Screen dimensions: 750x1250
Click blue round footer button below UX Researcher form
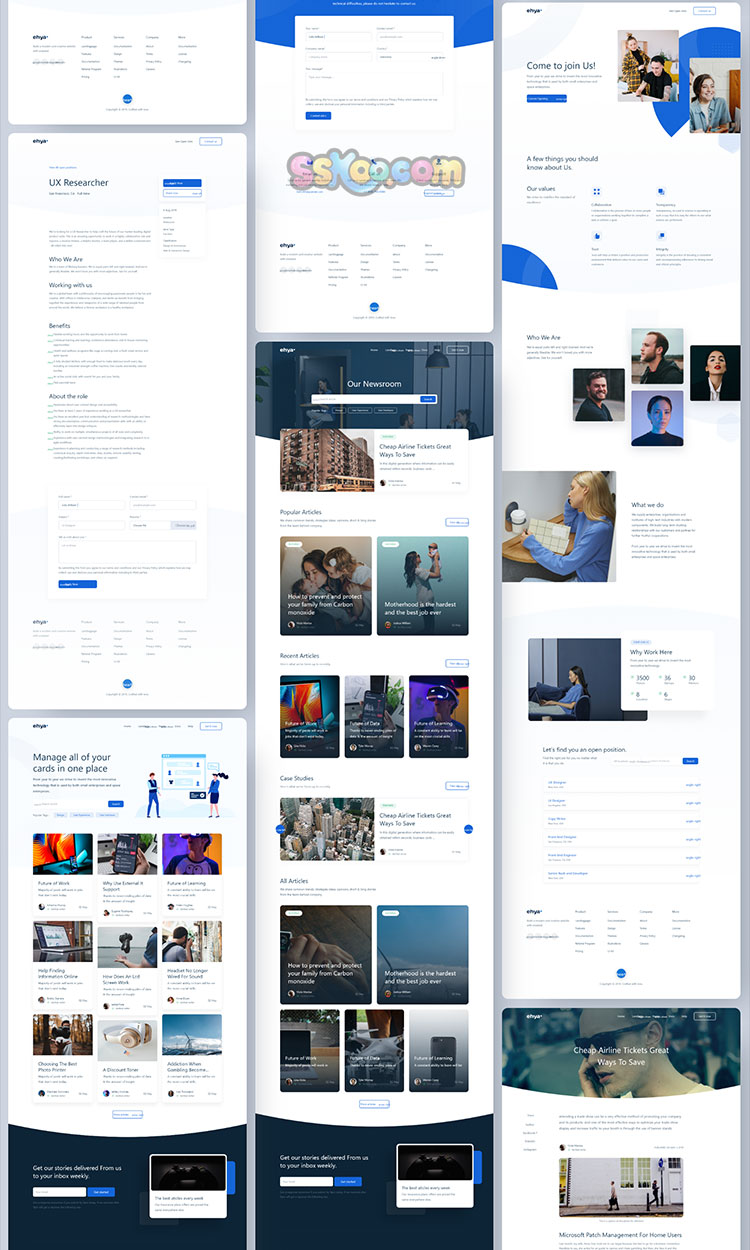coord(127,685)
